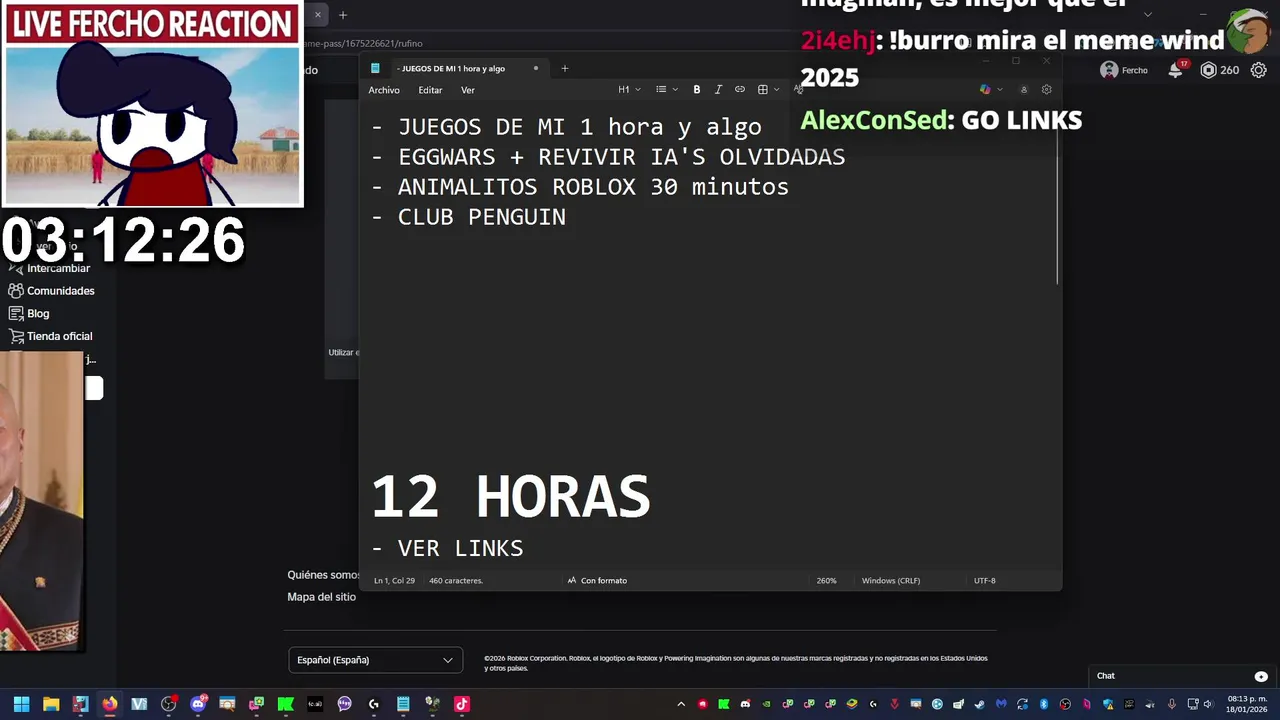Open the Archivo menu in Notepad

(x=384, y=90)
